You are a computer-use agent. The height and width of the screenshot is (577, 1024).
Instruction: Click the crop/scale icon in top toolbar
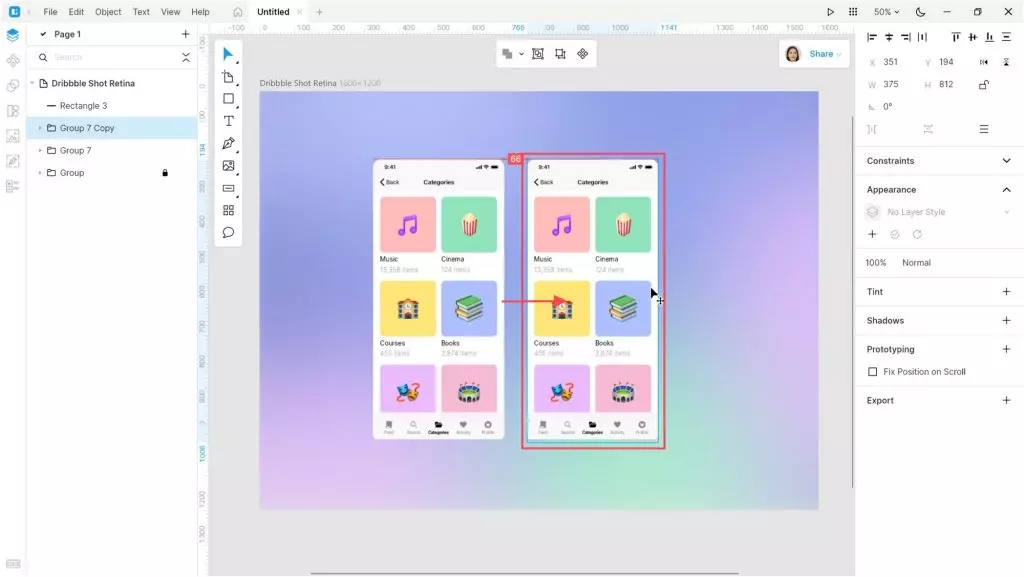(x=560, y=54)
